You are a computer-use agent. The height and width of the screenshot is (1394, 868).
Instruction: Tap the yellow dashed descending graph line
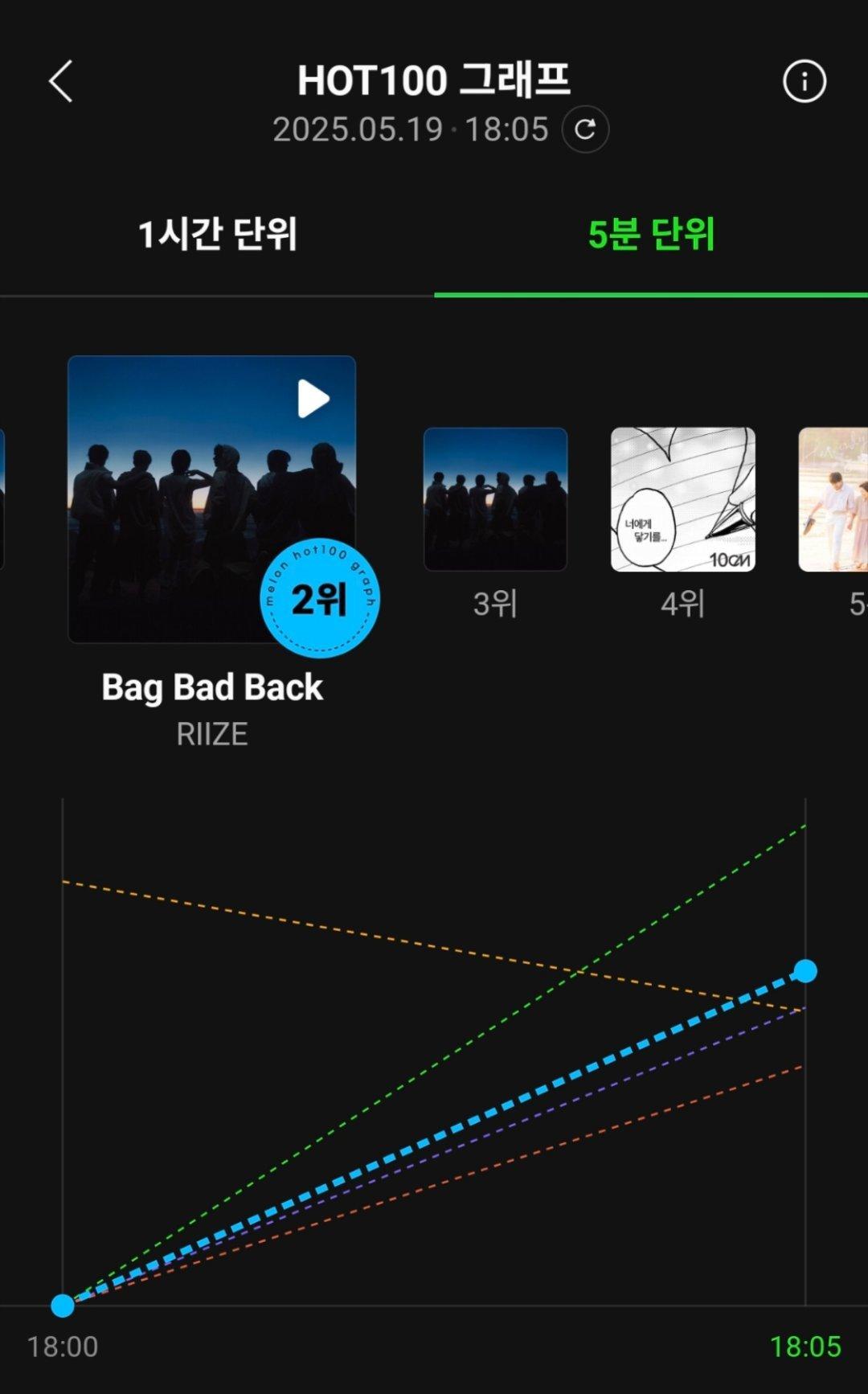coord(434,946)
